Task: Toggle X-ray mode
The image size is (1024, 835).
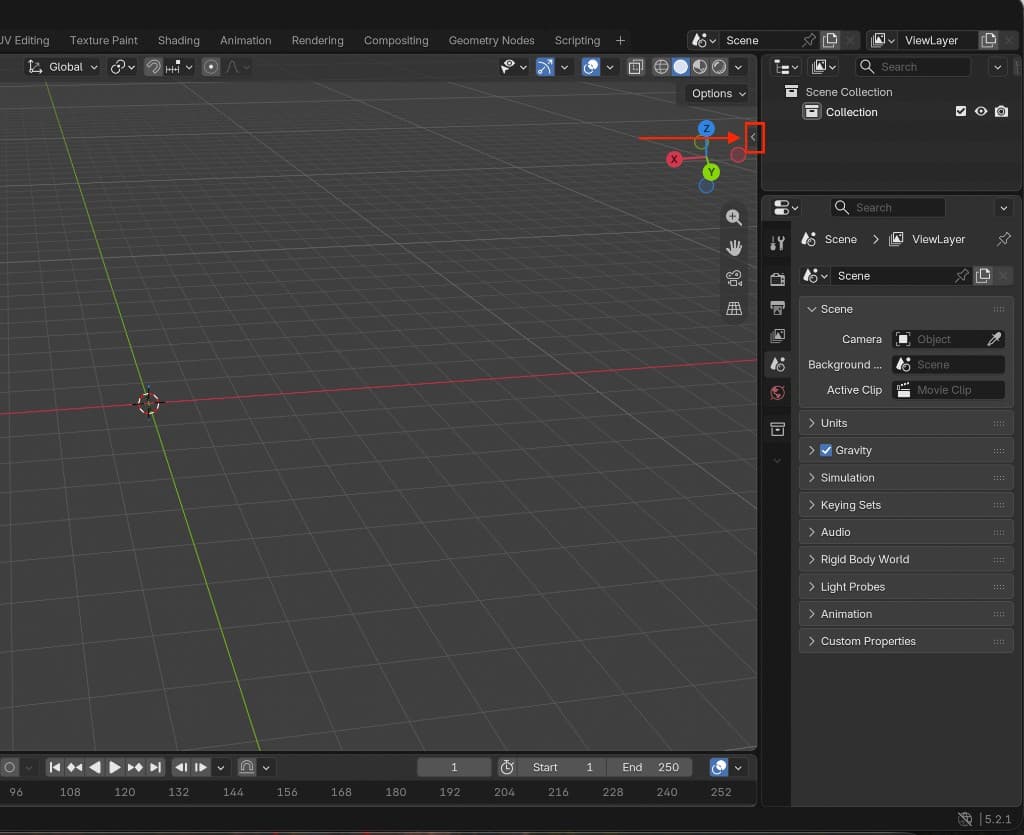Action: coord(635,67)
